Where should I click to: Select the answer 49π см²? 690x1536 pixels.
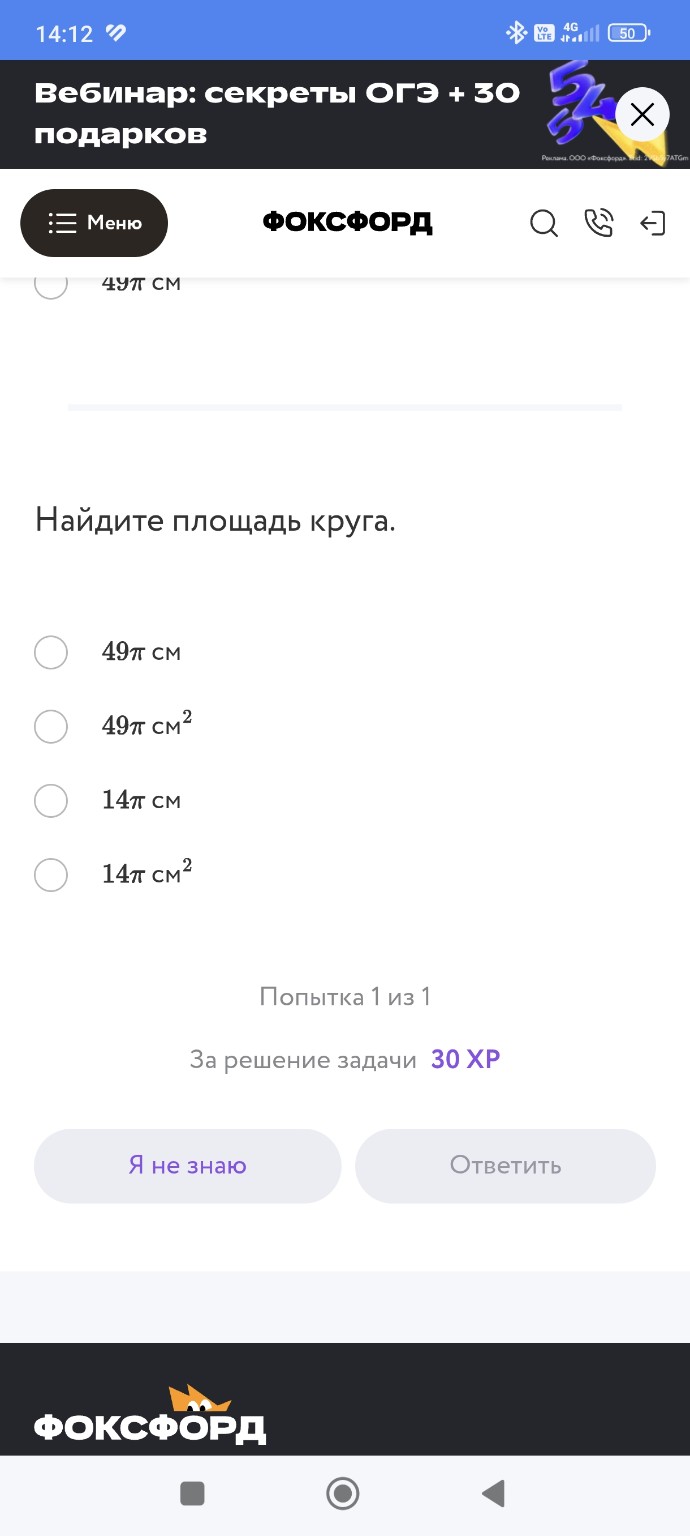[x=51, y=726]
